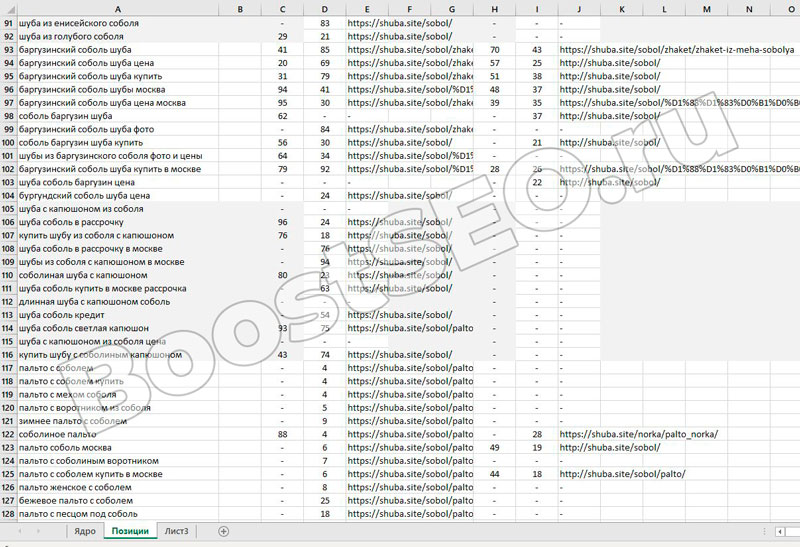Image resolution: width=800 pixels, height=547 pixels.
Task: Click value 92 in row 102 column D
Action: (x=324, y=169)
